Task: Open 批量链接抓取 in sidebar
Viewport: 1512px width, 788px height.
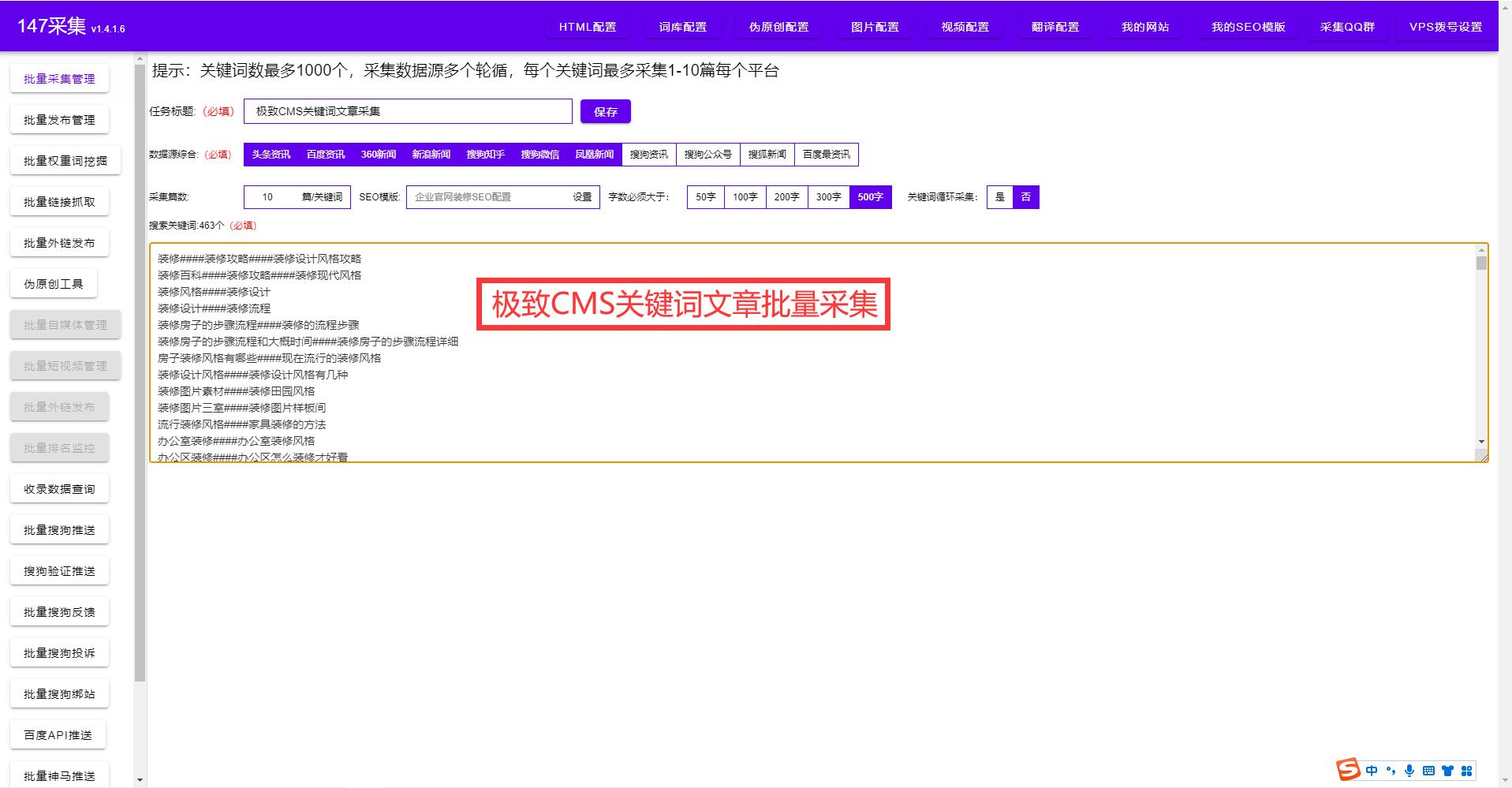Action: (x=59, y=202)
